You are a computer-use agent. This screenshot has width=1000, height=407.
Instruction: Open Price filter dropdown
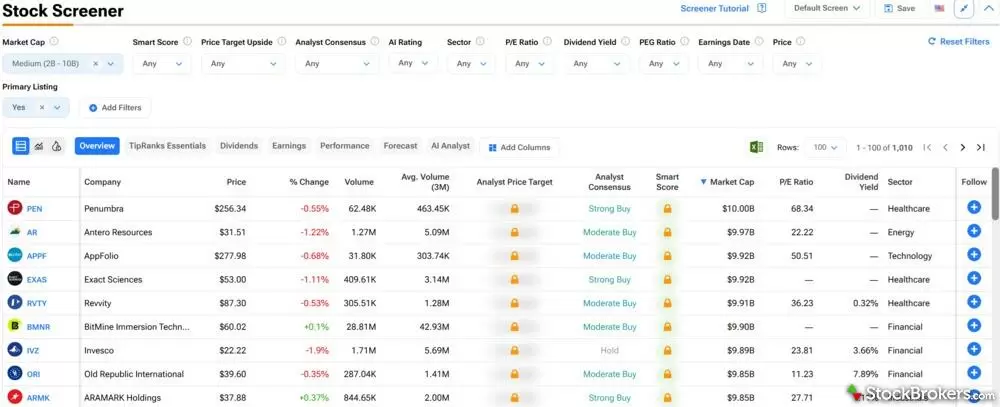click(x=797, y=64)
